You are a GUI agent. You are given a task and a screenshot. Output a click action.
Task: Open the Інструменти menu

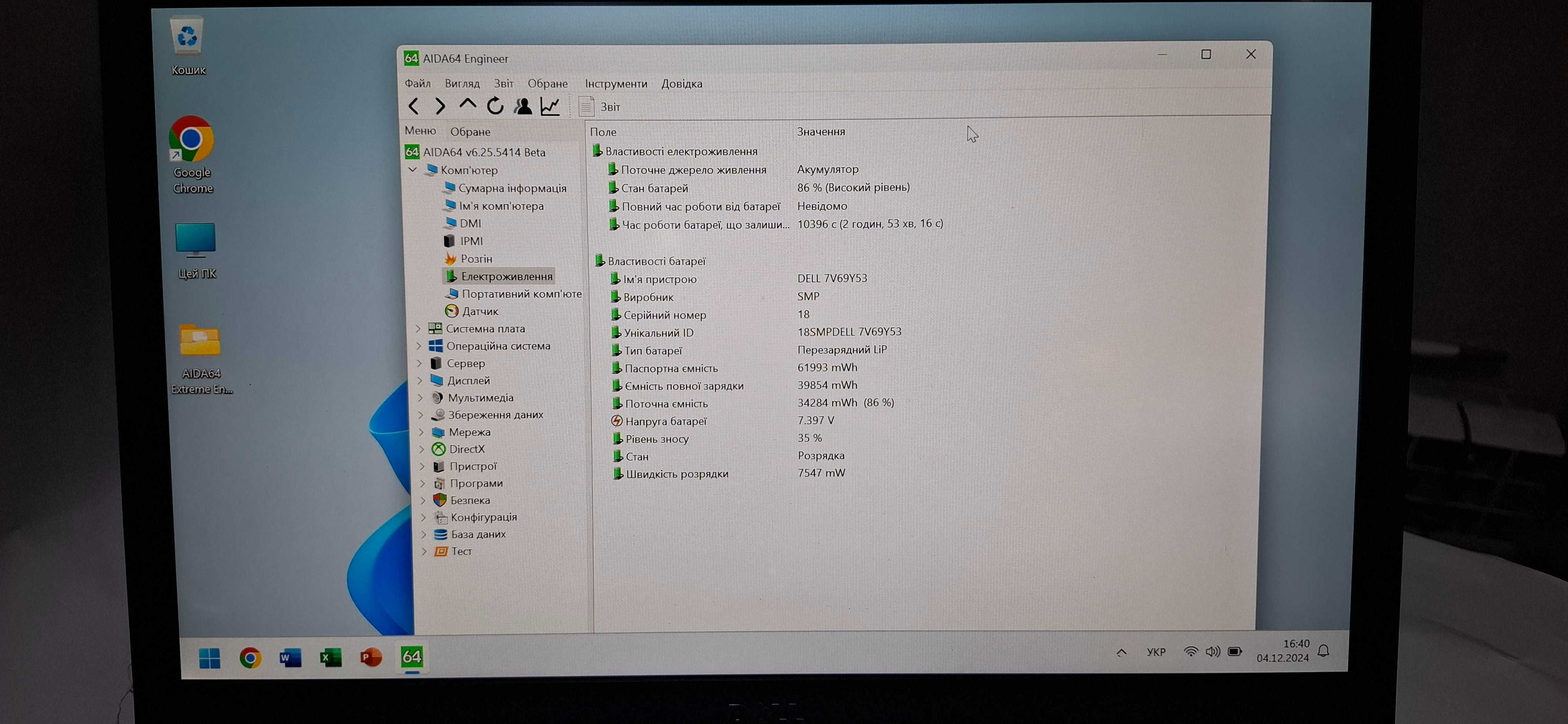[616, 83]
